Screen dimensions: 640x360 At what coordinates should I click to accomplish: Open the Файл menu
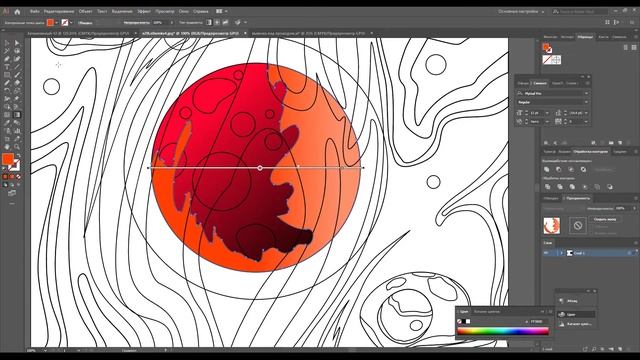click(x=35, y=11)
